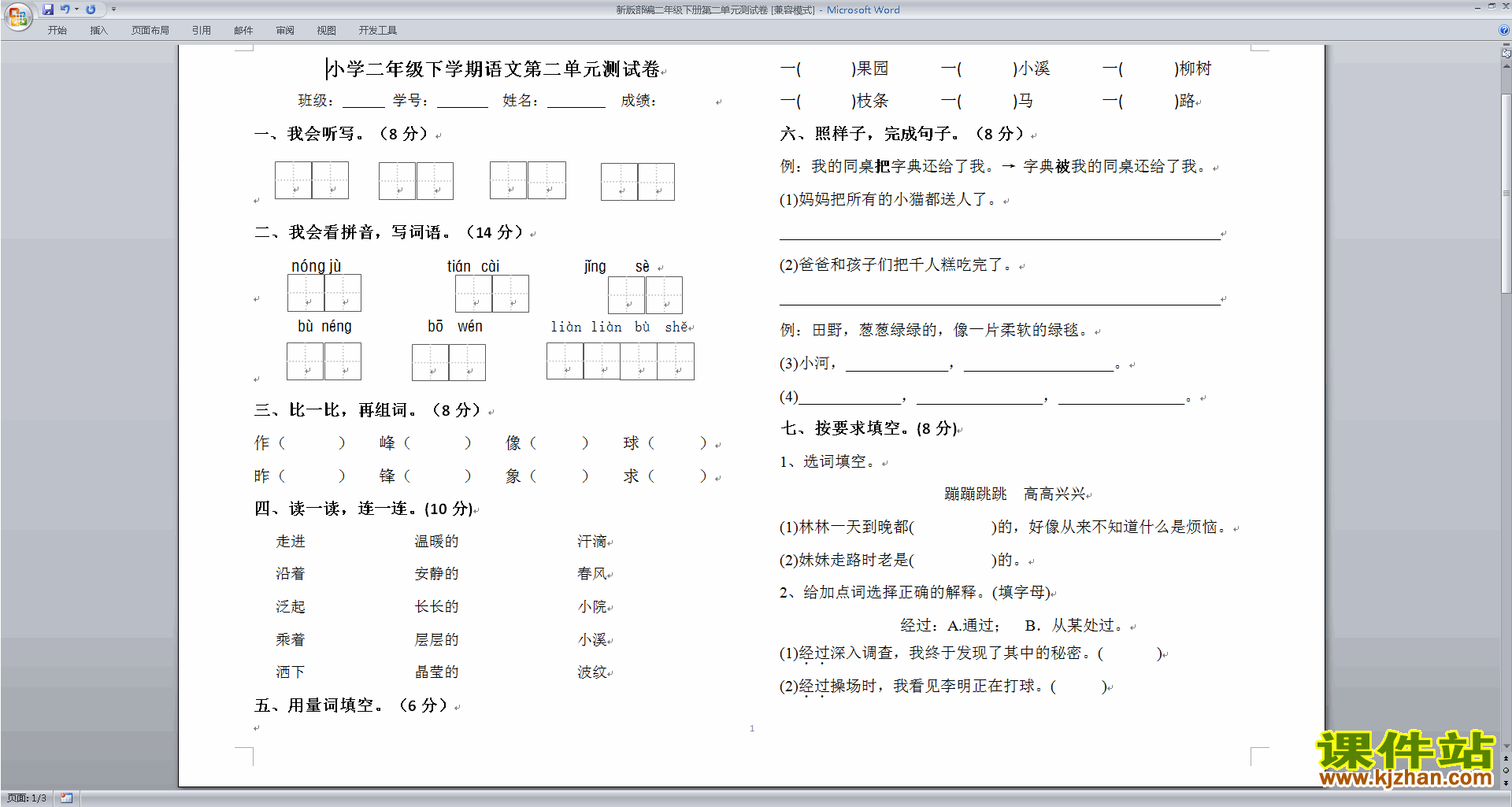Switch to the 页面布局 tab
Screen dimensions: 1512x807
tap(150, 31)
